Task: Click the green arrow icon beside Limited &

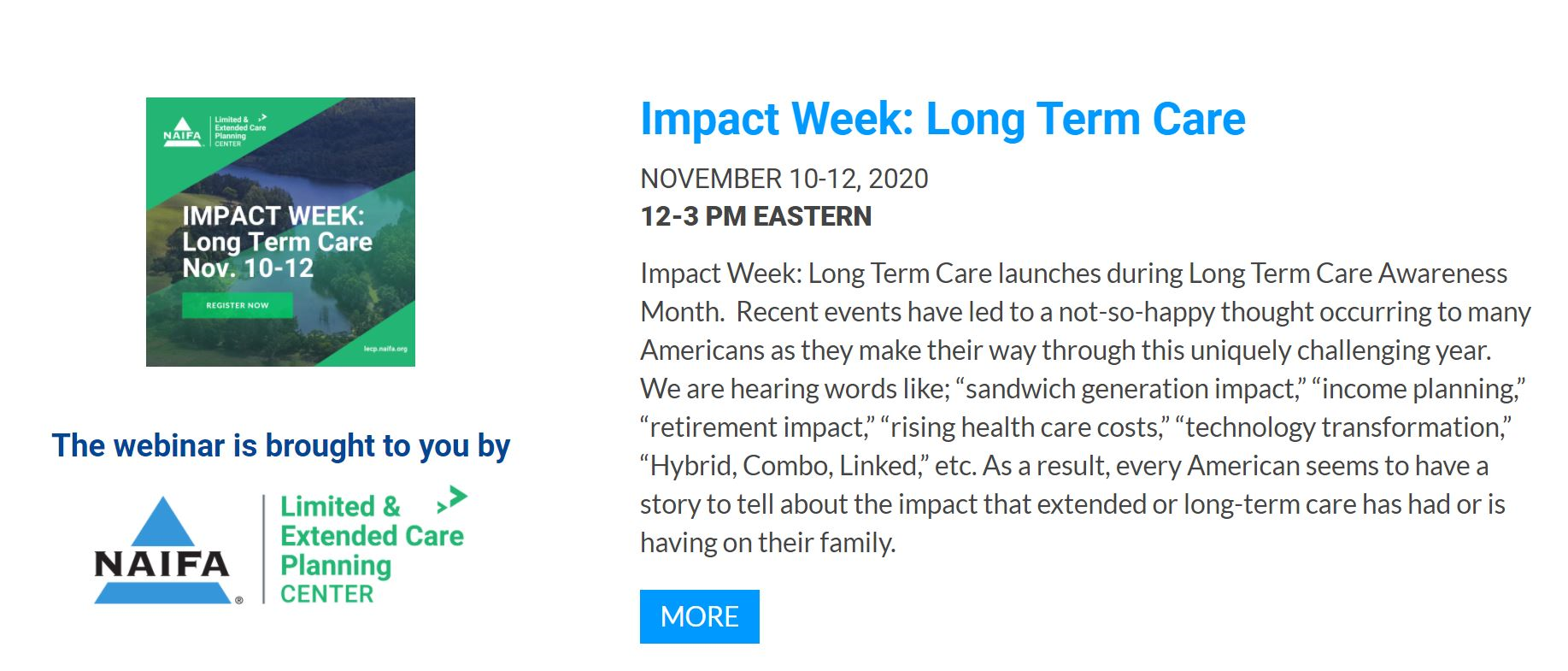Action: 452,499
